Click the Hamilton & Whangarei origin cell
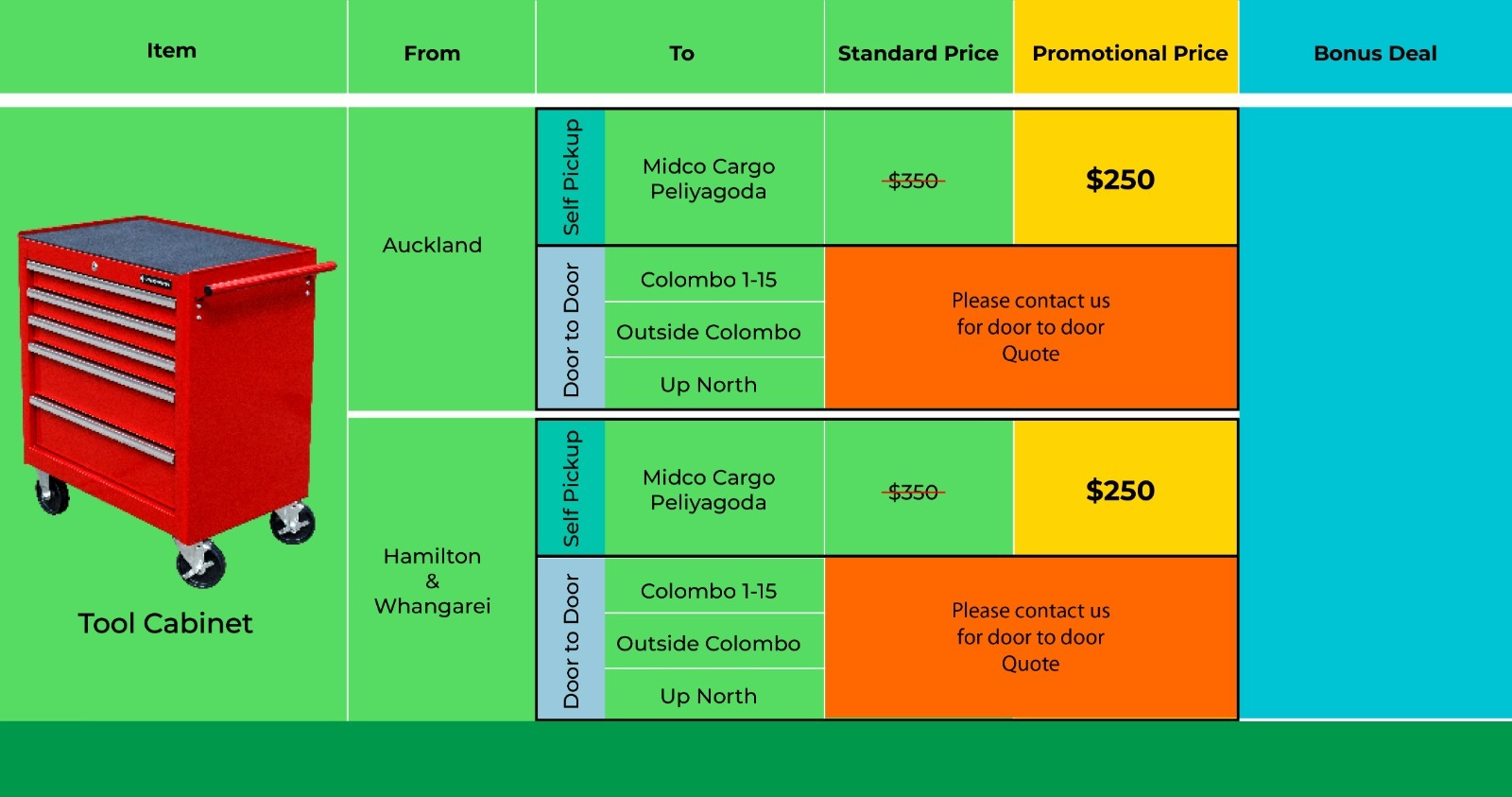The height and width of the screenshot is (797, 1512). [432, 580]
